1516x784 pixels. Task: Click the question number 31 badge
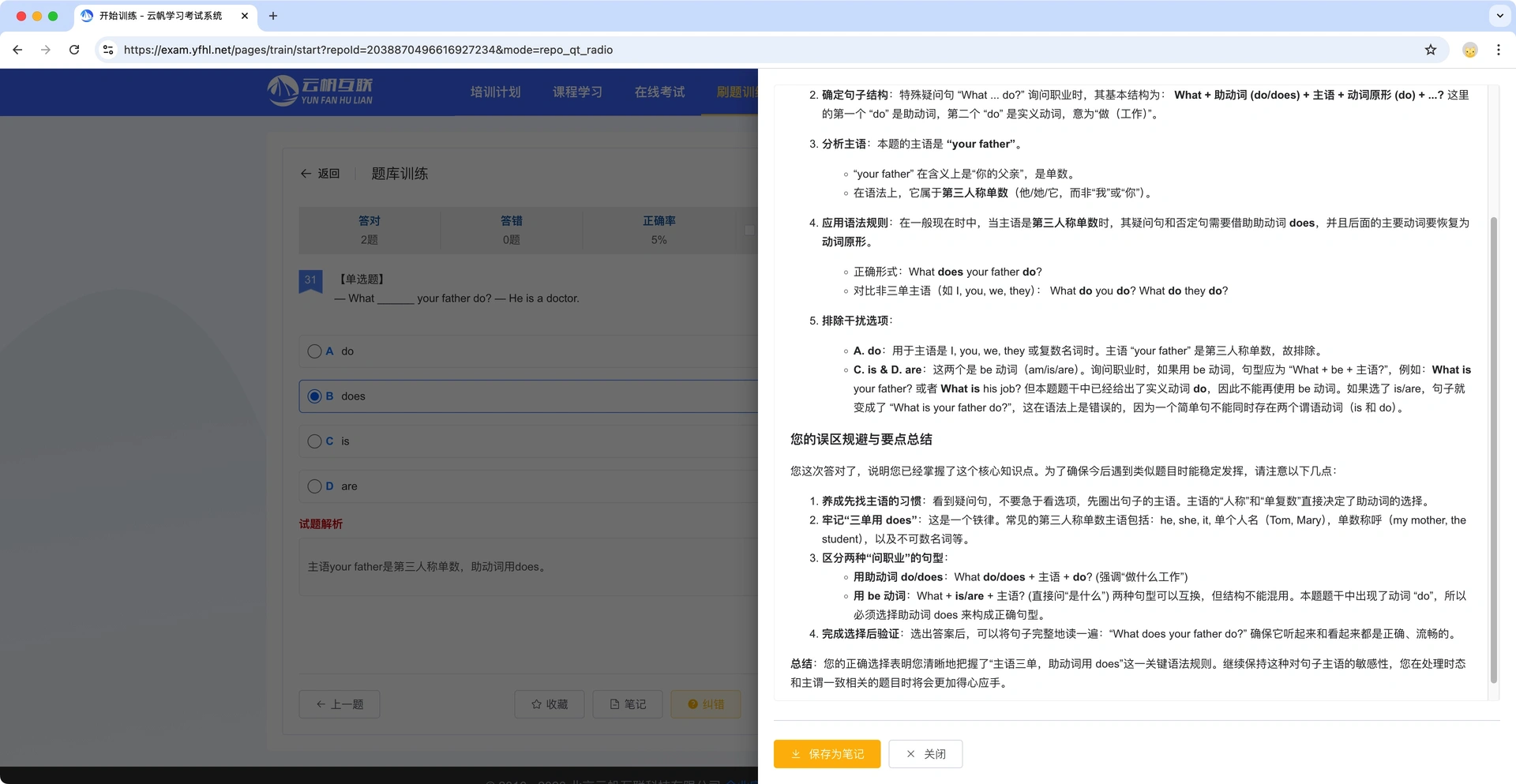pyautogui.click(x=310, y=281)
